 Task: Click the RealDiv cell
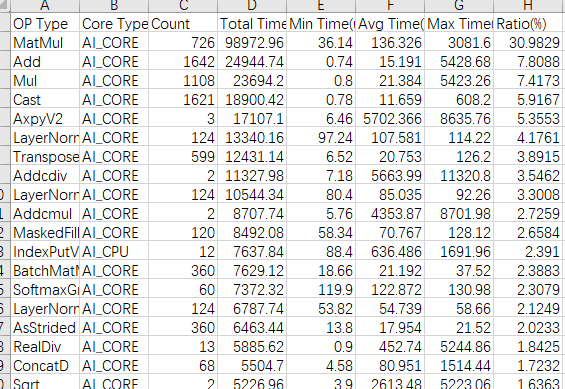(45, 347)
